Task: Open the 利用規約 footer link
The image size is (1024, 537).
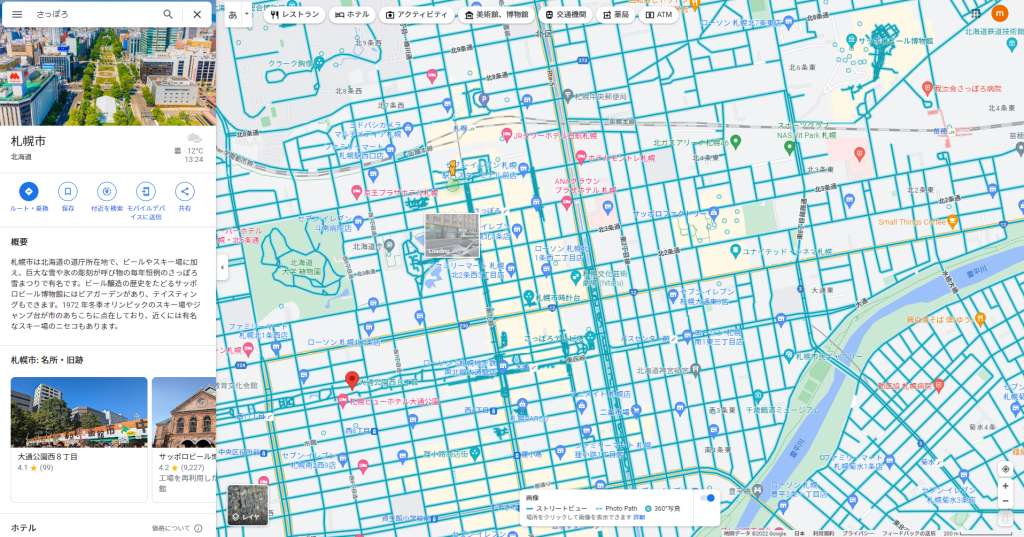Action: pyautogui.click(x=823, y=533)
